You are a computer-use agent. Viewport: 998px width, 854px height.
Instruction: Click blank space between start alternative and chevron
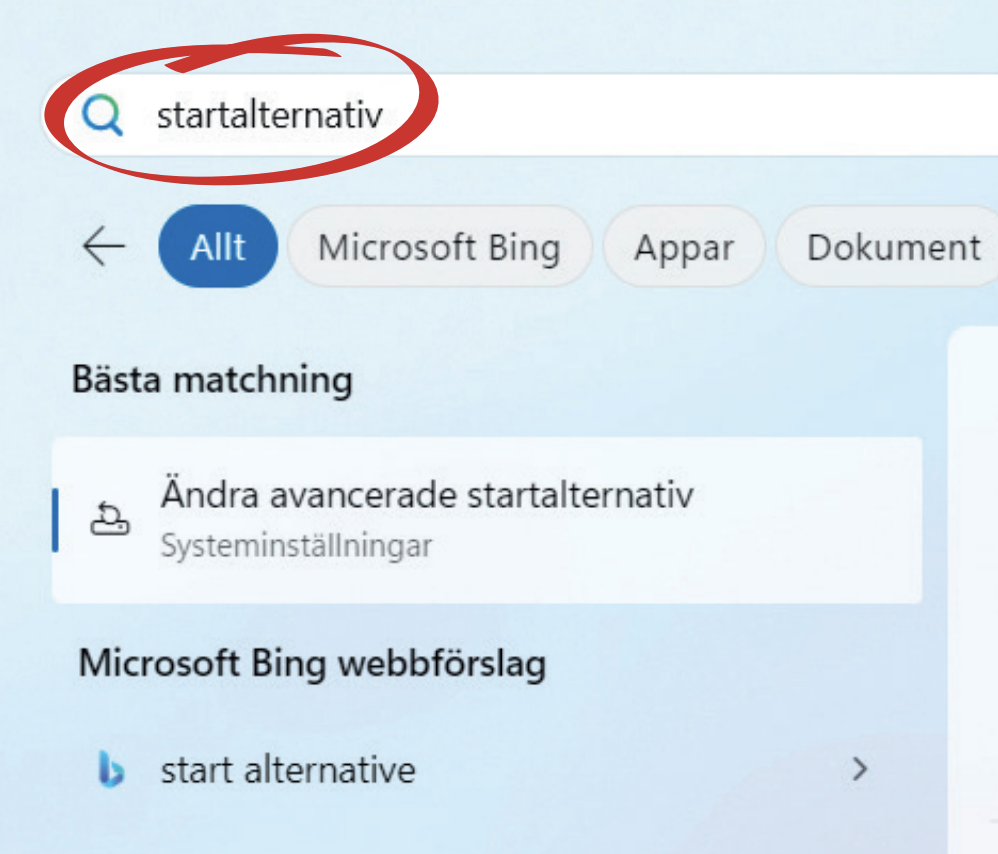pos(630,770)
